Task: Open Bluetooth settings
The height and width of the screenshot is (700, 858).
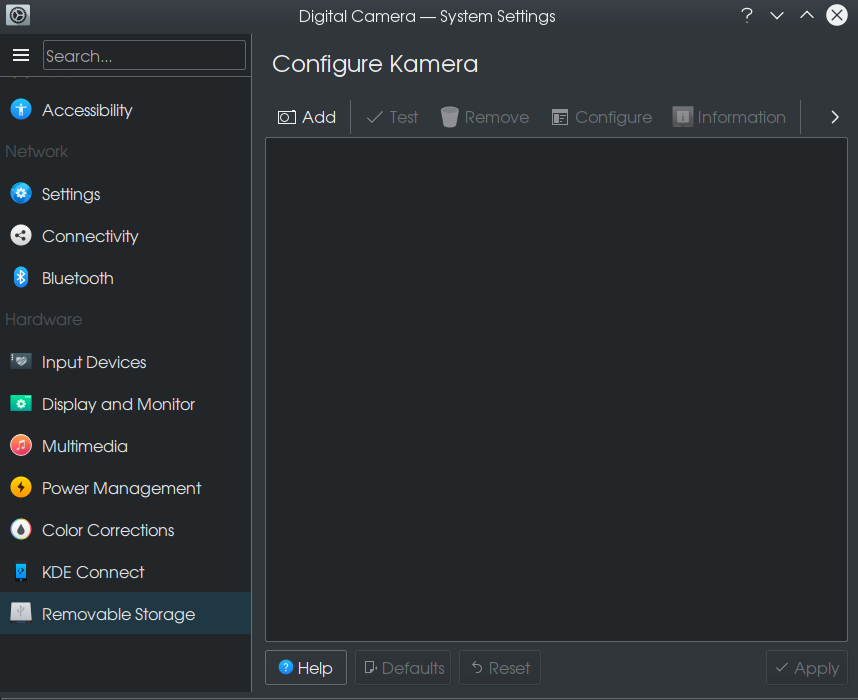Action: [x=125, y=278]
